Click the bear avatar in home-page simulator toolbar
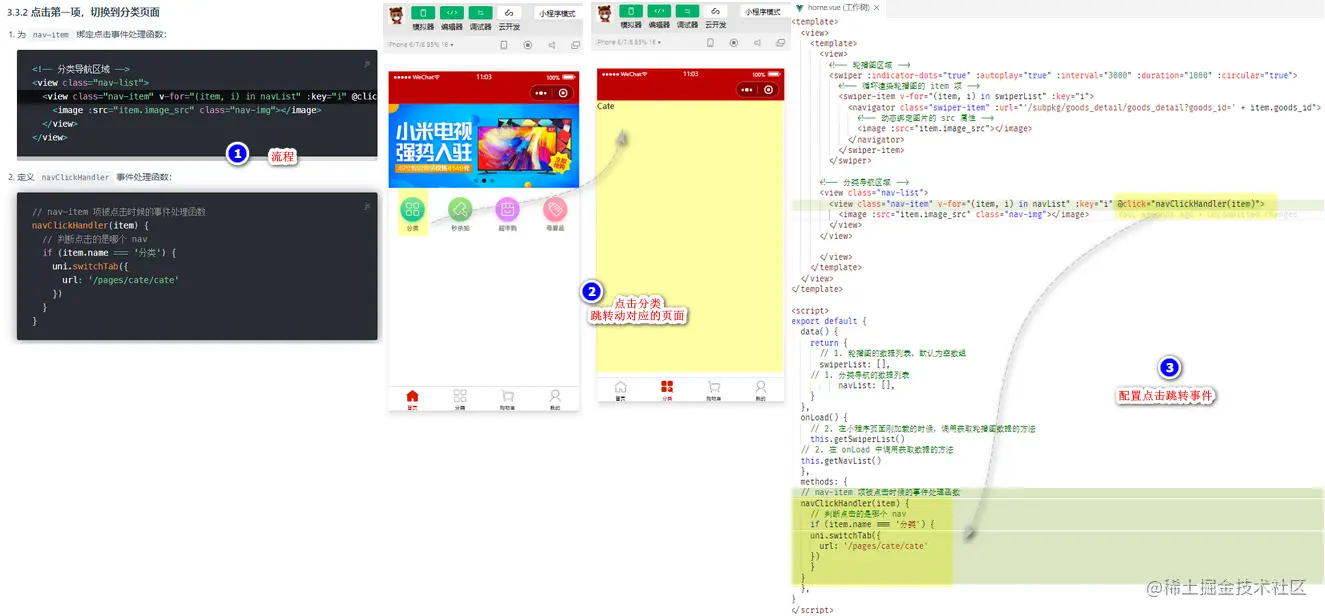Screen dimensions: 1325x616 tap(397, 15)
